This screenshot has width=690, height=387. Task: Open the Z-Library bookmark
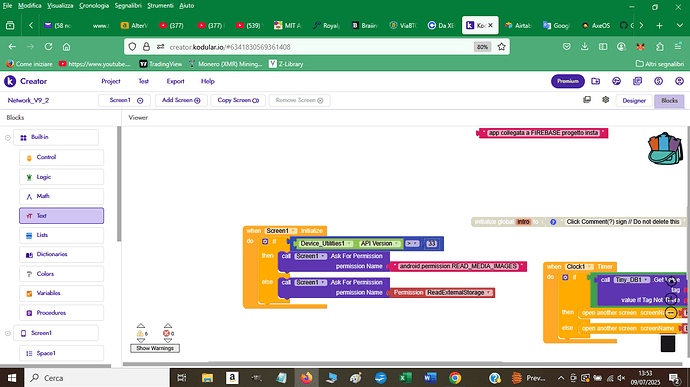(x=286, y=64)
